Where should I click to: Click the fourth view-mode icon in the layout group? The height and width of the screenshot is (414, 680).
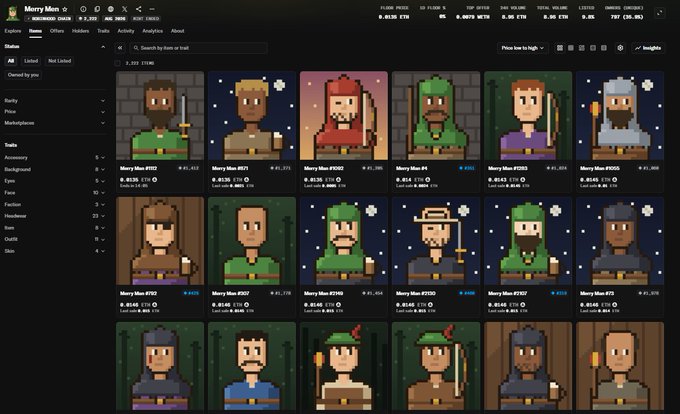point(593,48)
